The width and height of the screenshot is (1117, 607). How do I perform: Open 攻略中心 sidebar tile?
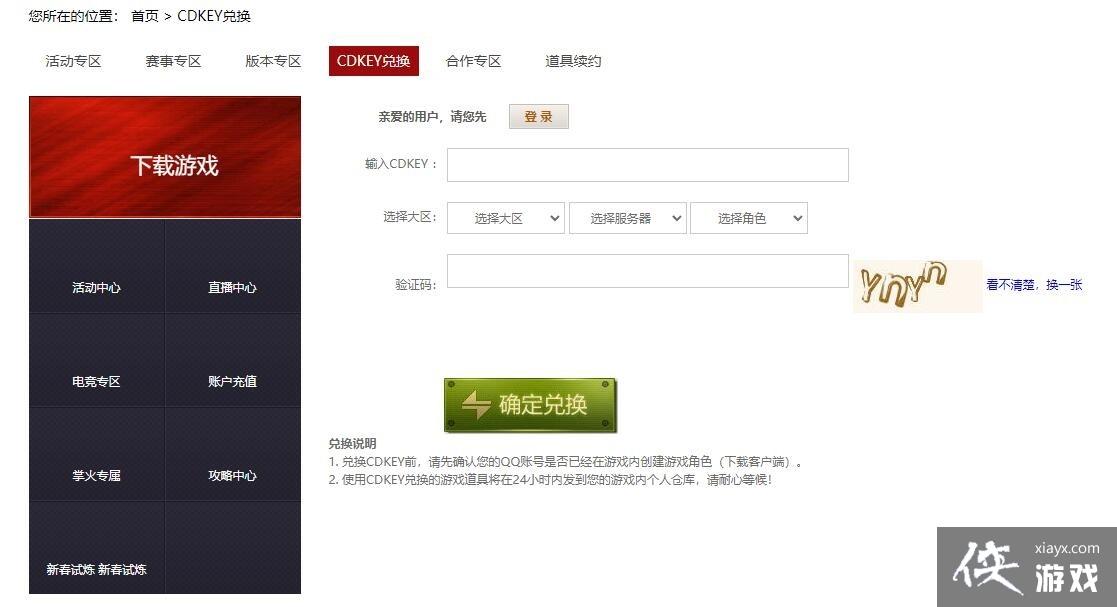(x=233, y=455)
